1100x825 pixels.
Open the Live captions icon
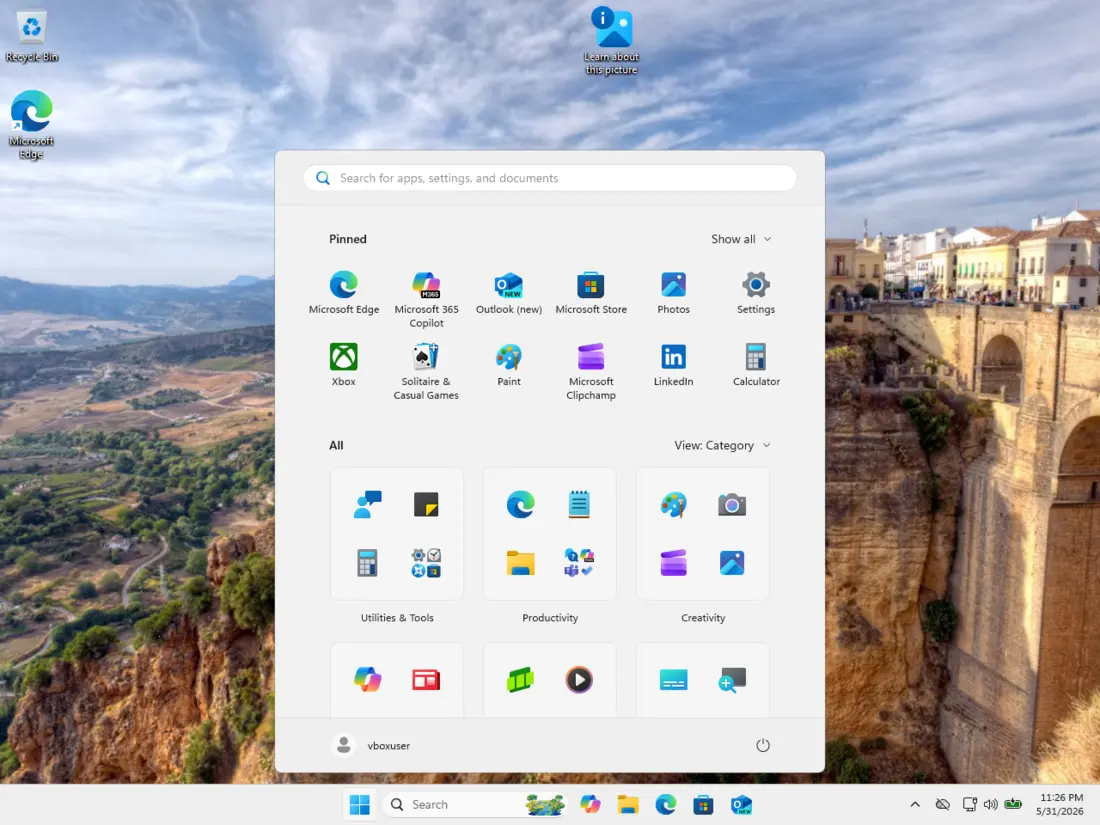tap(673, 679)
